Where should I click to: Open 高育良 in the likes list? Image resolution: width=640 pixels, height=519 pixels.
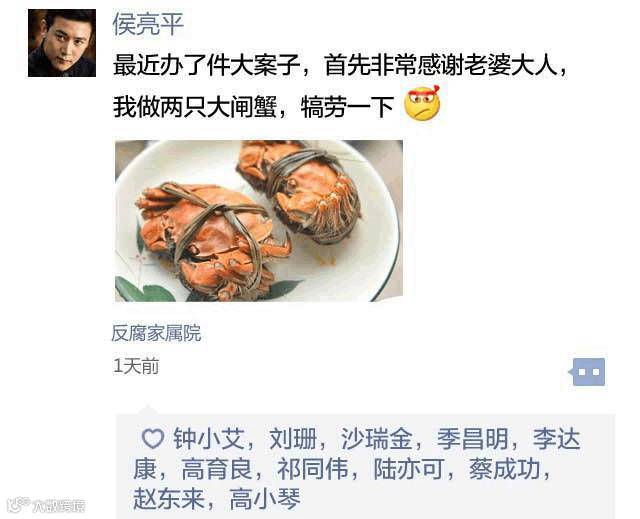(x=217, y=469)
